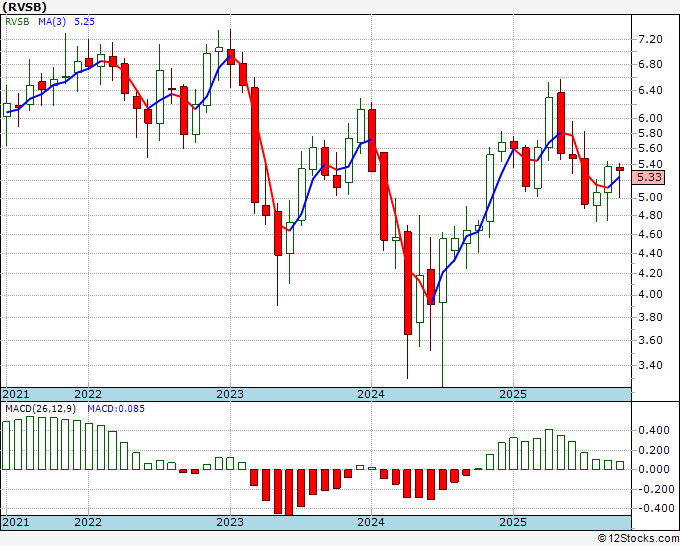This screenshot has width=680, height=546.
Task: Click the MACD(26,12,9) indicator label
Action: point(40,409)
